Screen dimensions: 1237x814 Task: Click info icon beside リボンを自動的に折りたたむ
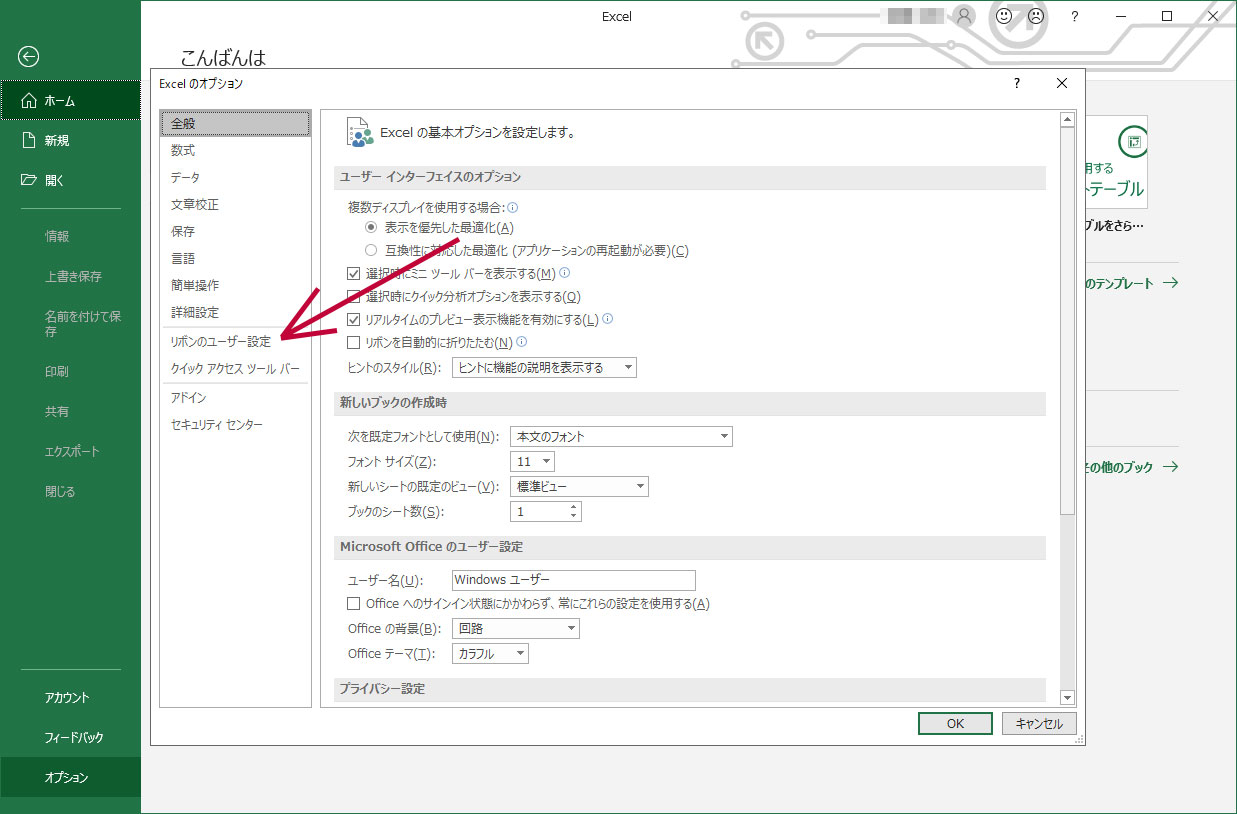521,342
